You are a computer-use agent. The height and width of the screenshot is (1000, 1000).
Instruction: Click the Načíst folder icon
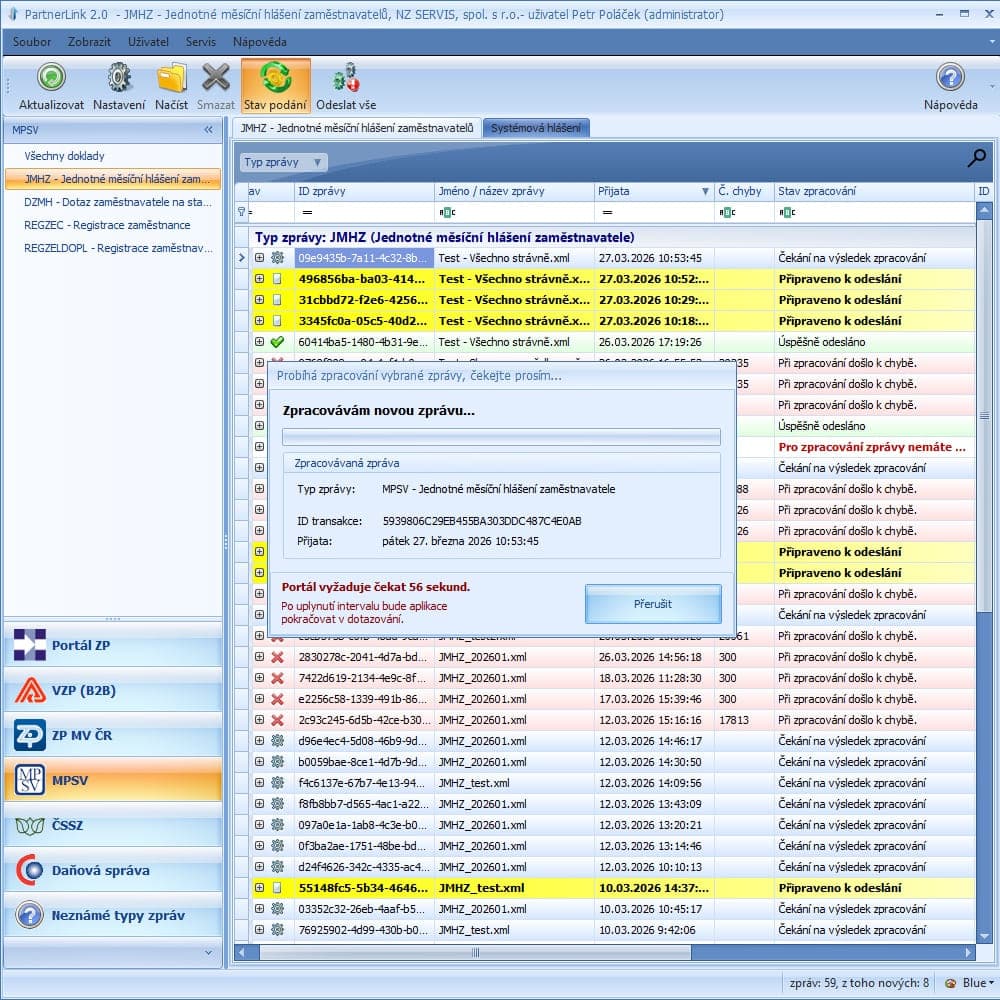coord(171,78)
